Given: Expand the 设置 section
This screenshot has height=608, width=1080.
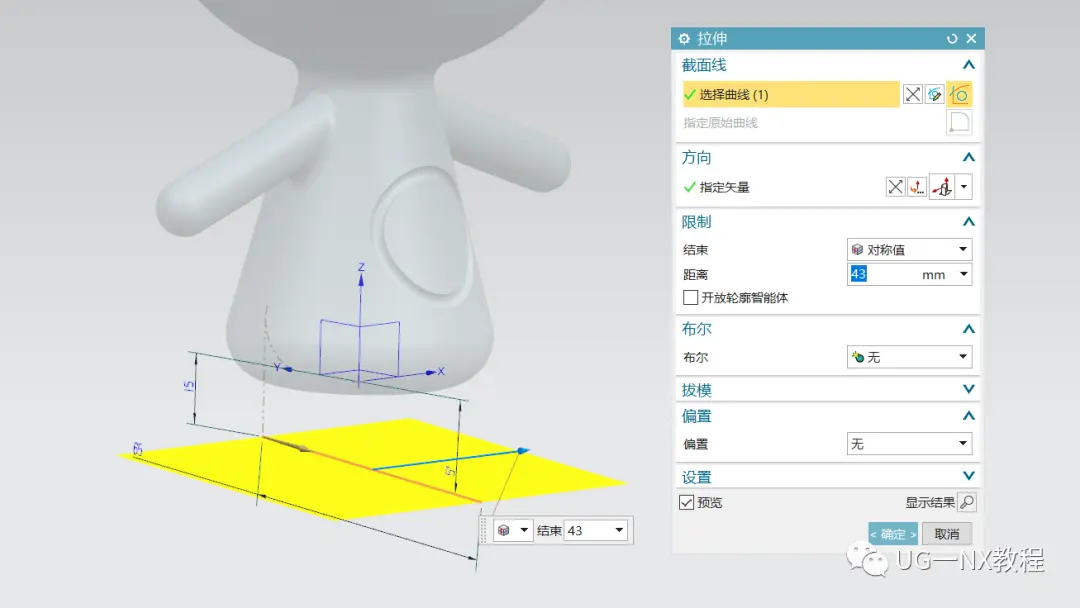Looking at the screenshot, I should [x=968, y=476].
